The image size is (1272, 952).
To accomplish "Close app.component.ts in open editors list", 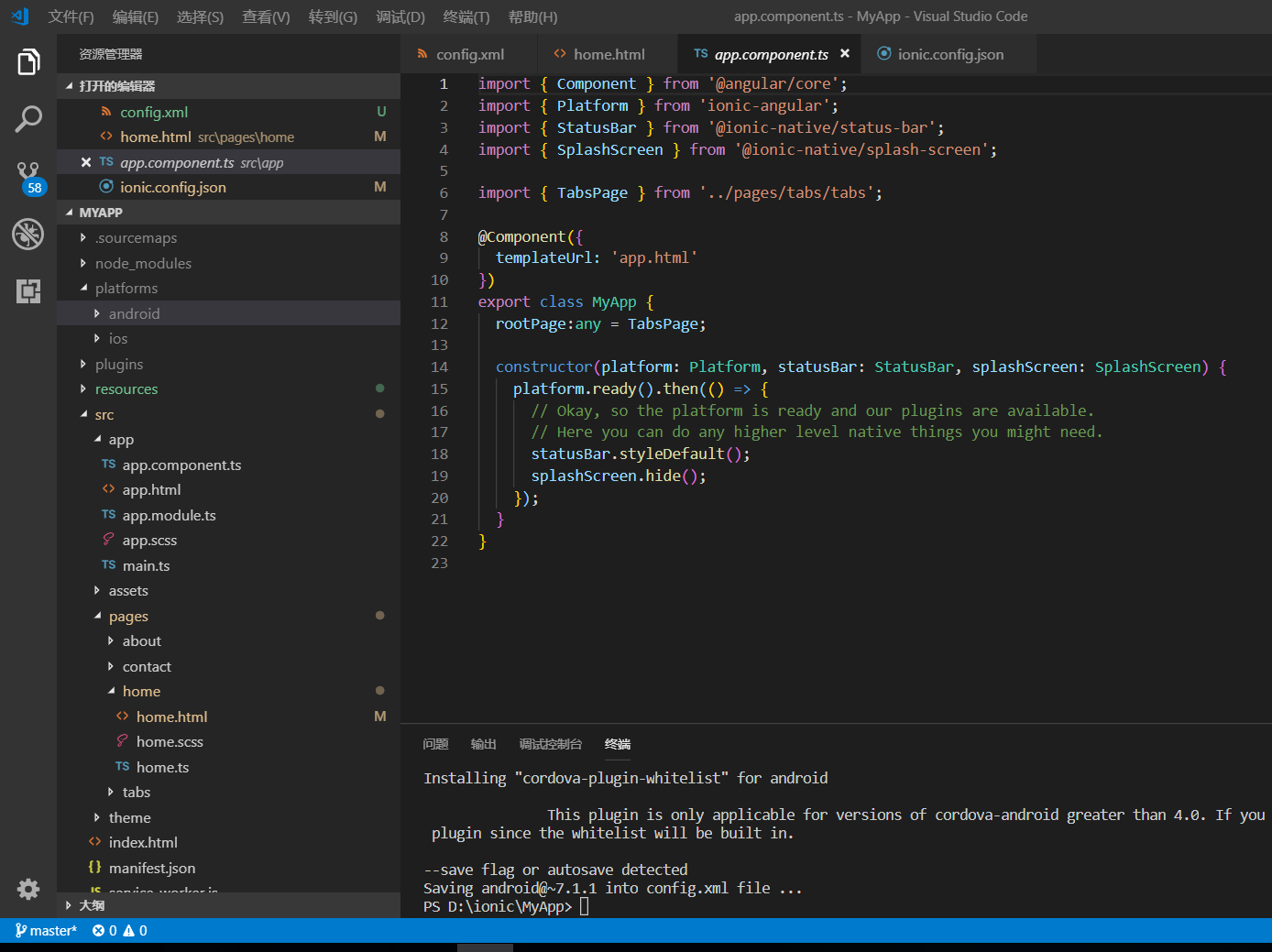I will (86, 162).
